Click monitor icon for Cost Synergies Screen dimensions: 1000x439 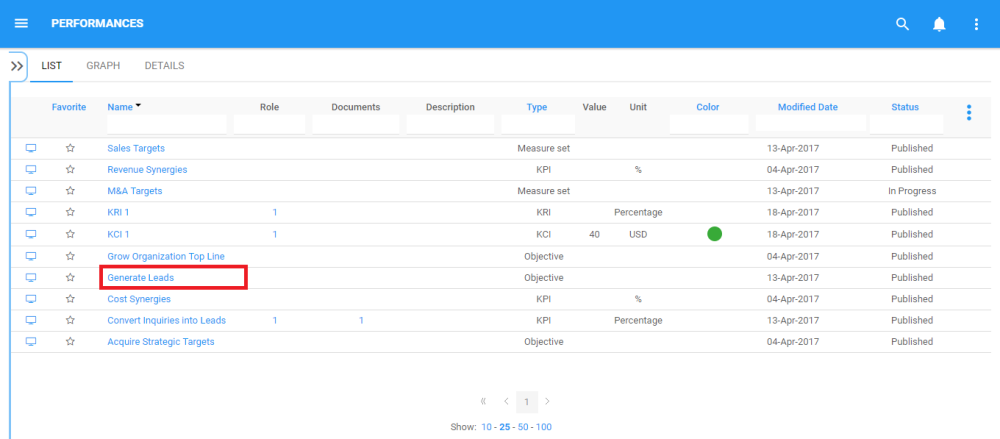pos(31,299)
